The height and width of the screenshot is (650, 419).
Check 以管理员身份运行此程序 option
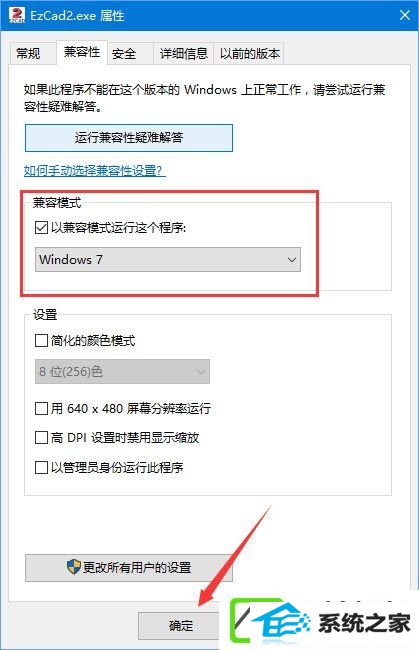point(41,468)
